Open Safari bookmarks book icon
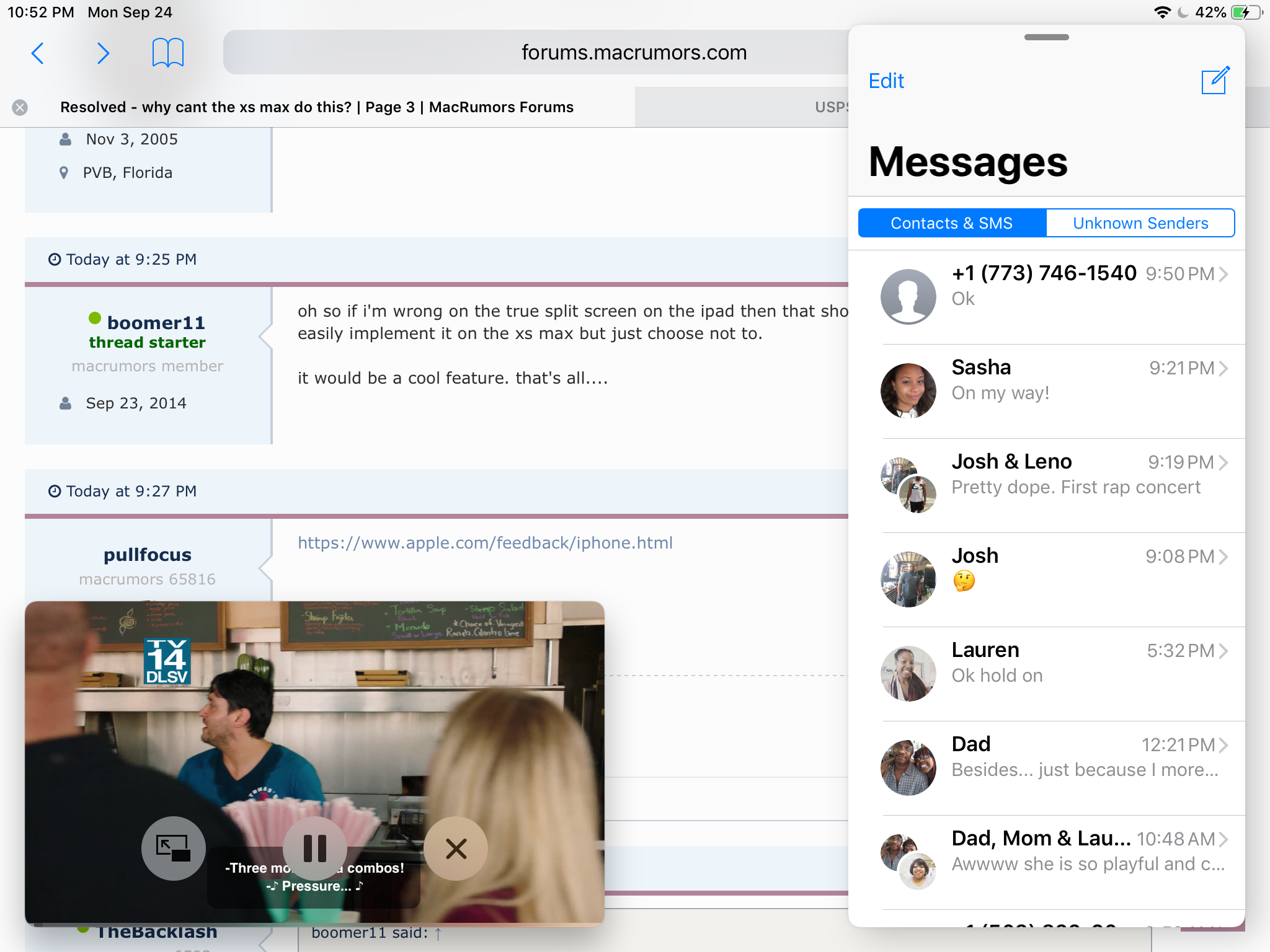 167,53
